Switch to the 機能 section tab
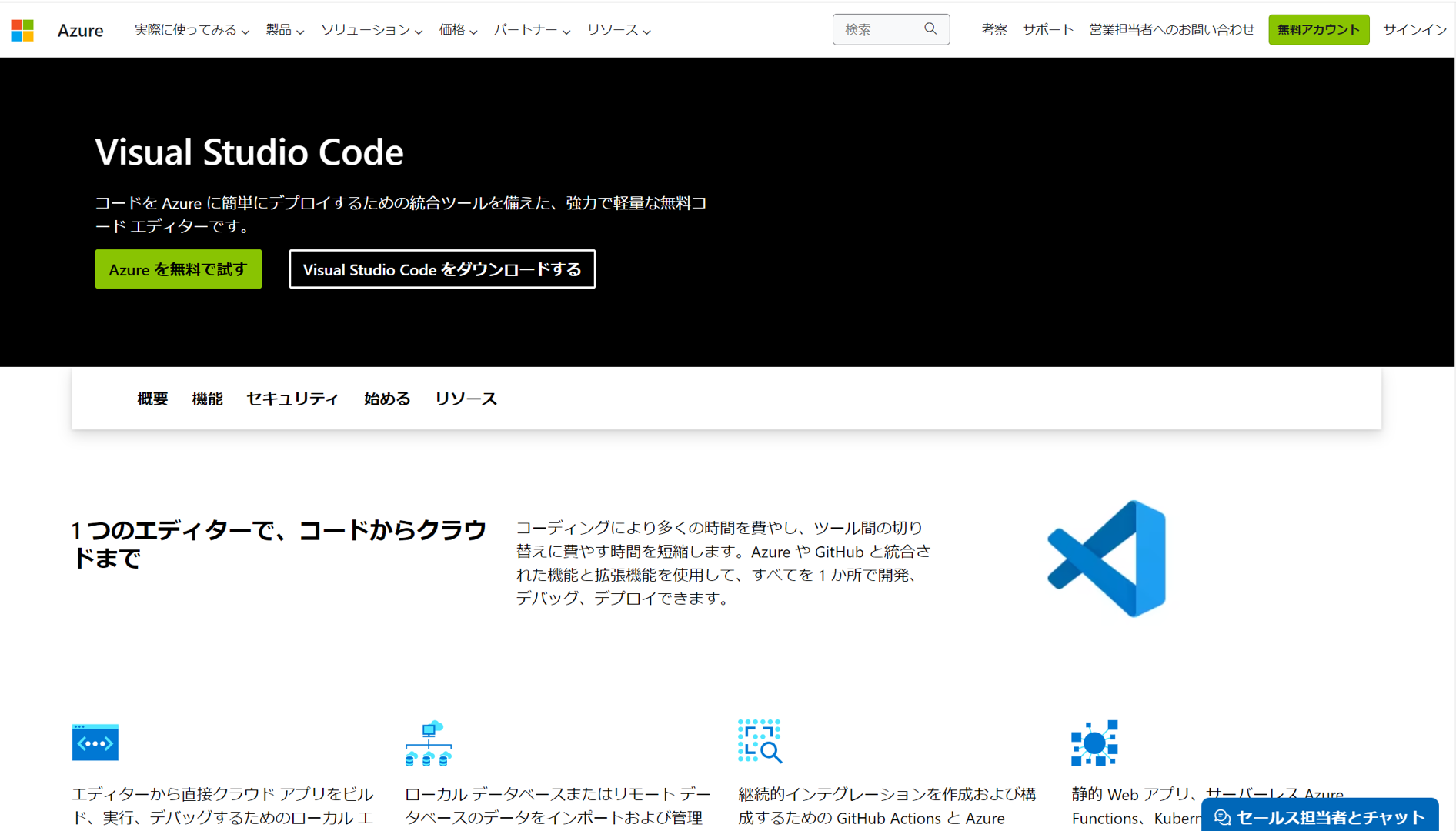This screenshot has height=831, width=1456. [x=207, y=399]
